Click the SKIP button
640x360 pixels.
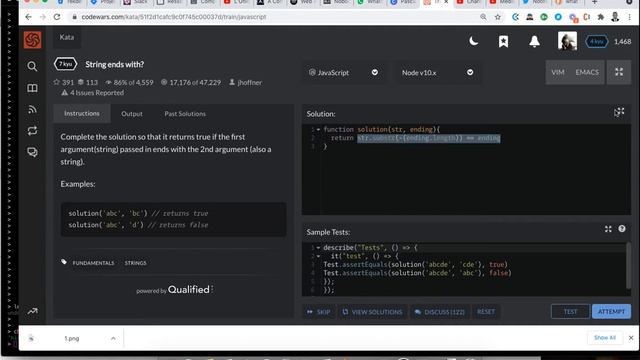[318, 312]
